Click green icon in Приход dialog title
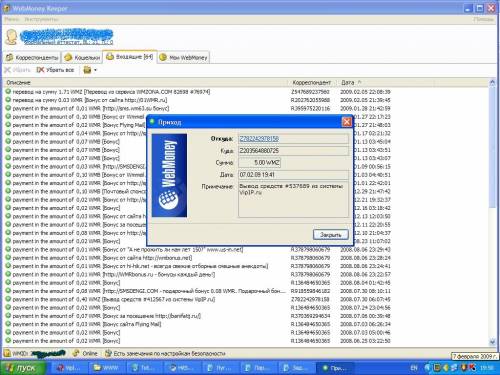Viewport: 500px width, 375px height. point(152,122)
